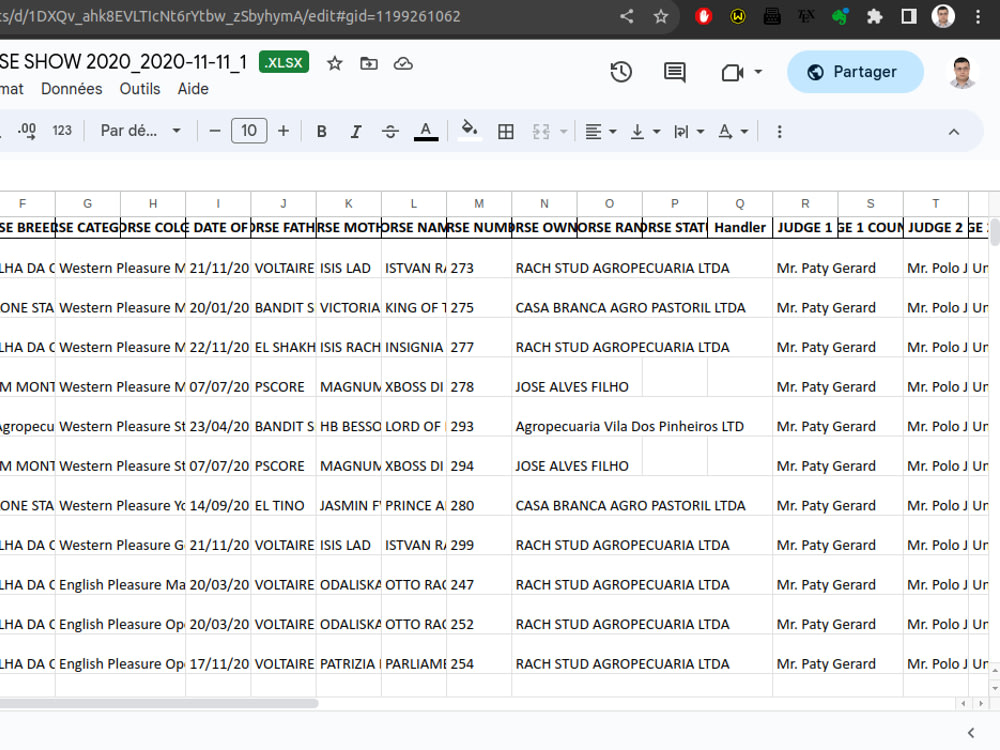This screenshot has width=1000, height=750.
Task: Expand the meeting options dropdown arrow
Action: 758,72
